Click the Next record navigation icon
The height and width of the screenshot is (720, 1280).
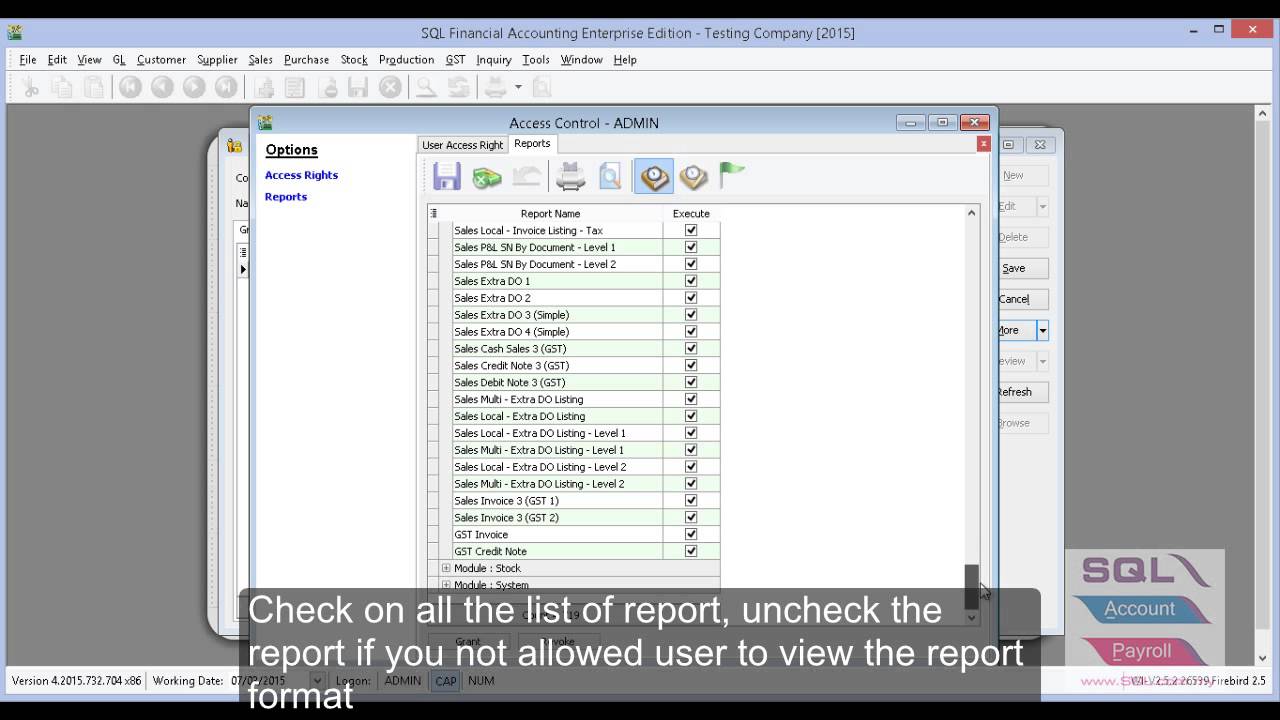pyautogui.click(x=194, y=87)
